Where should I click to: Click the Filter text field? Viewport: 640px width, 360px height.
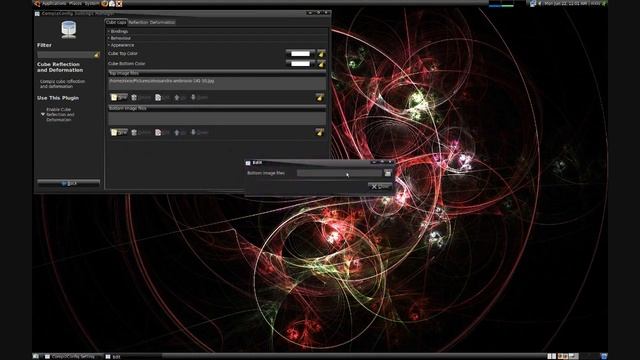click(65, 54)
